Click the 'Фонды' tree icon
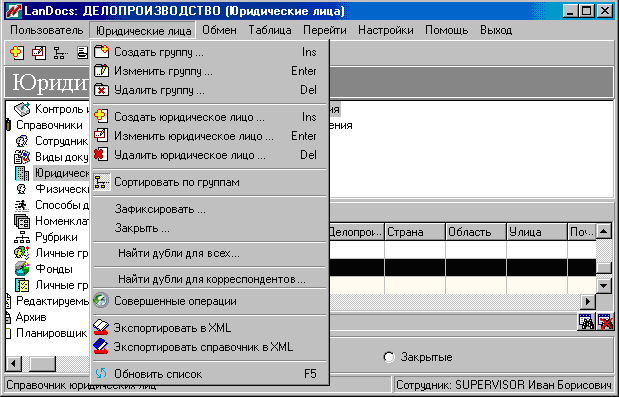Screen dimensions: 619x397 click(x=22, y=269)
